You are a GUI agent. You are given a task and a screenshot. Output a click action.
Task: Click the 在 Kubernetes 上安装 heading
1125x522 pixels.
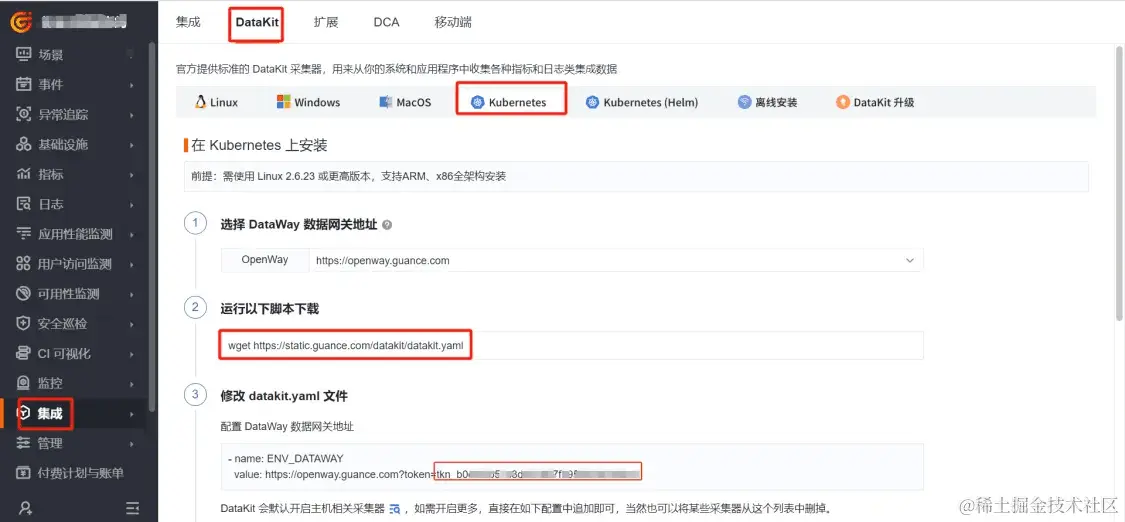259,146
